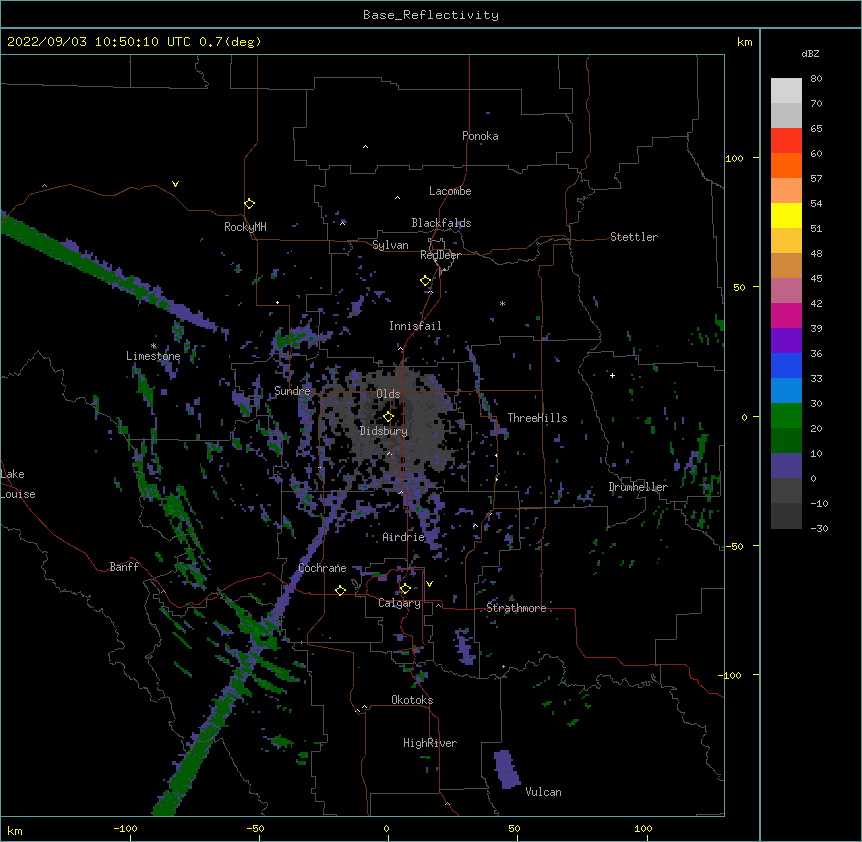
Task: Select the Innisfail city label
Action: [x=415, y=326]
